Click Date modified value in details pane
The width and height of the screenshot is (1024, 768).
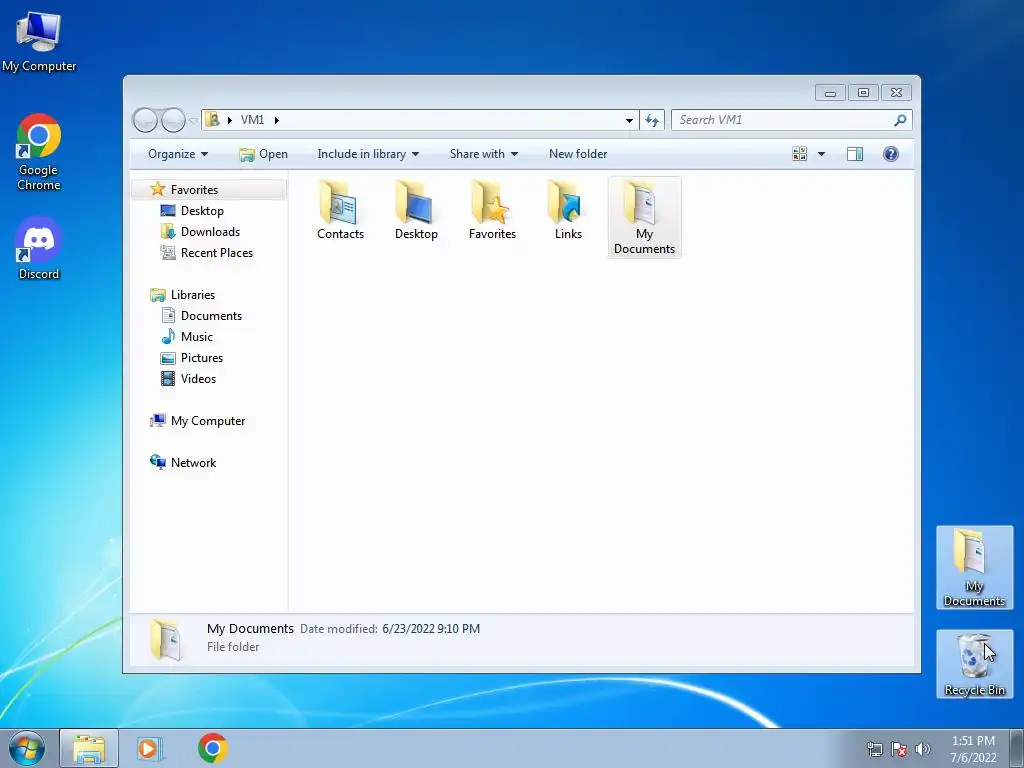pos(431,629)
